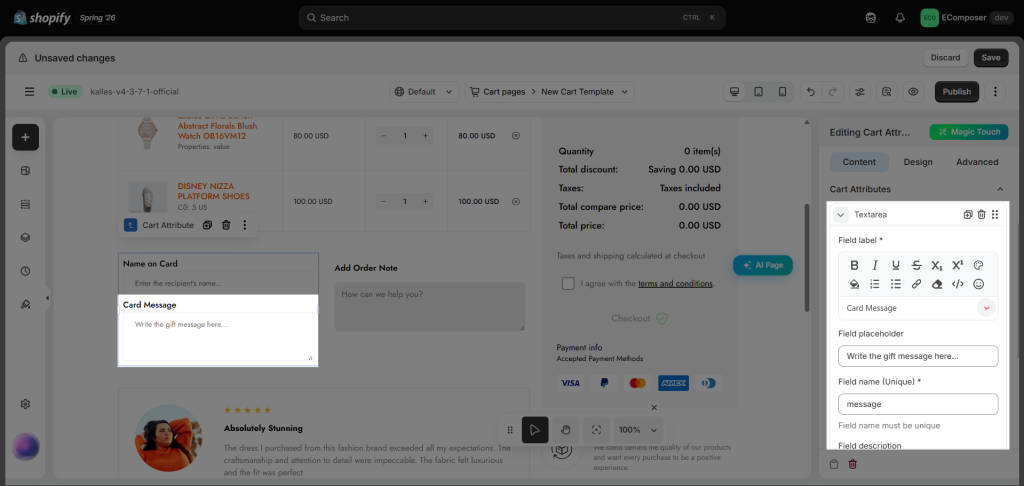Open the HTML code view
The width and height of the screenshot is (1024, 486).
[x=957, y=284]
